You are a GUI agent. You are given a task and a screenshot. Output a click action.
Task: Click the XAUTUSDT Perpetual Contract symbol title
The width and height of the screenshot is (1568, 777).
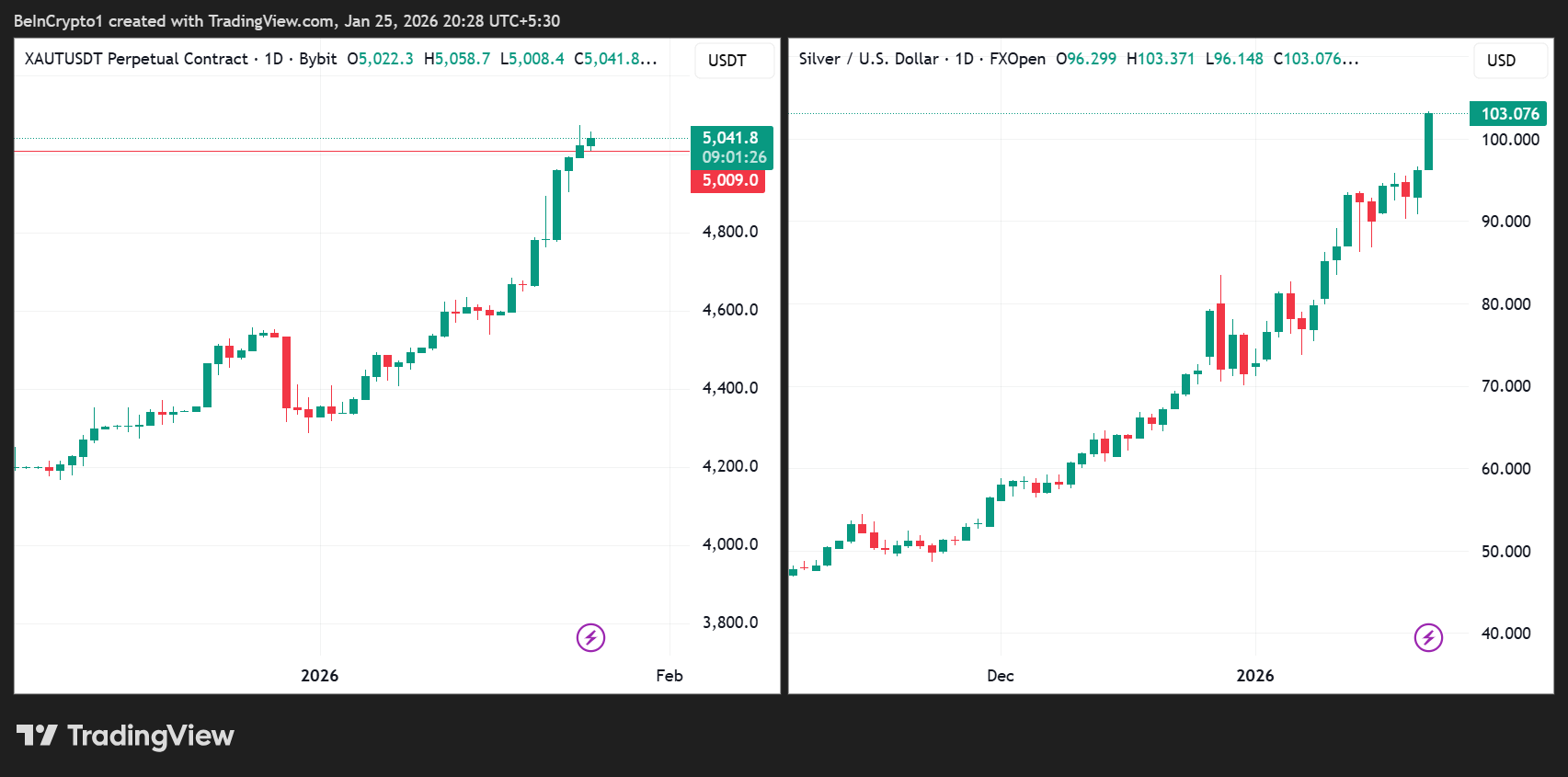136,59
